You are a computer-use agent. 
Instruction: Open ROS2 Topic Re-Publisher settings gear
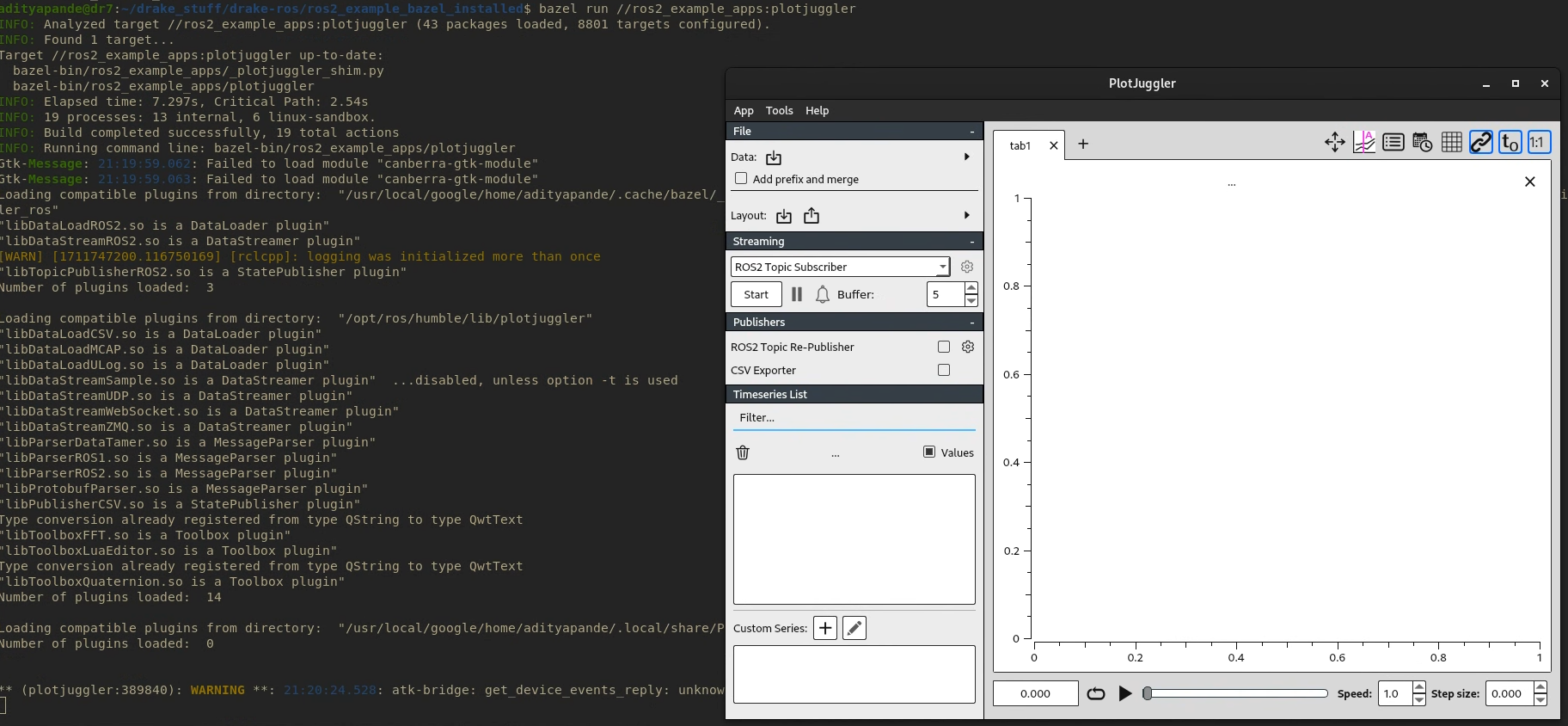pyautogui.click(x=968, y=347)
